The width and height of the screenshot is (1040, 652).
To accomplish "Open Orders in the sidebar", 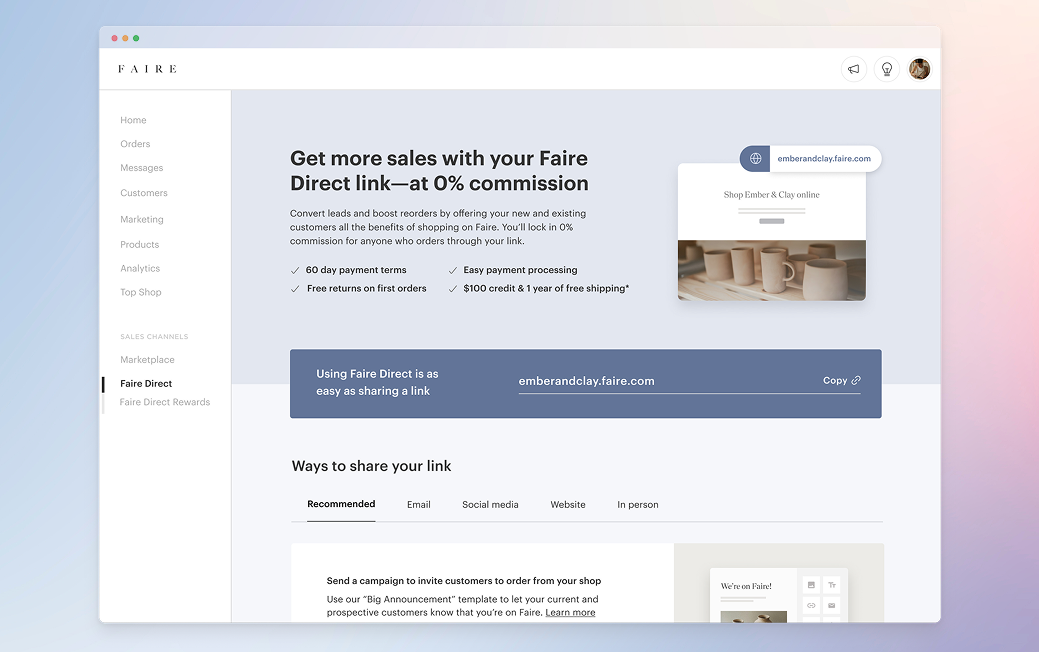I will coord(135,144).
